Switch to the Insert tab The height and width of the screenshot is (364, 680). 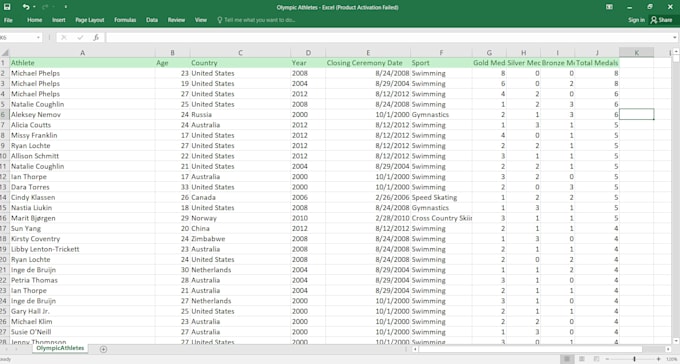point(59,20)
